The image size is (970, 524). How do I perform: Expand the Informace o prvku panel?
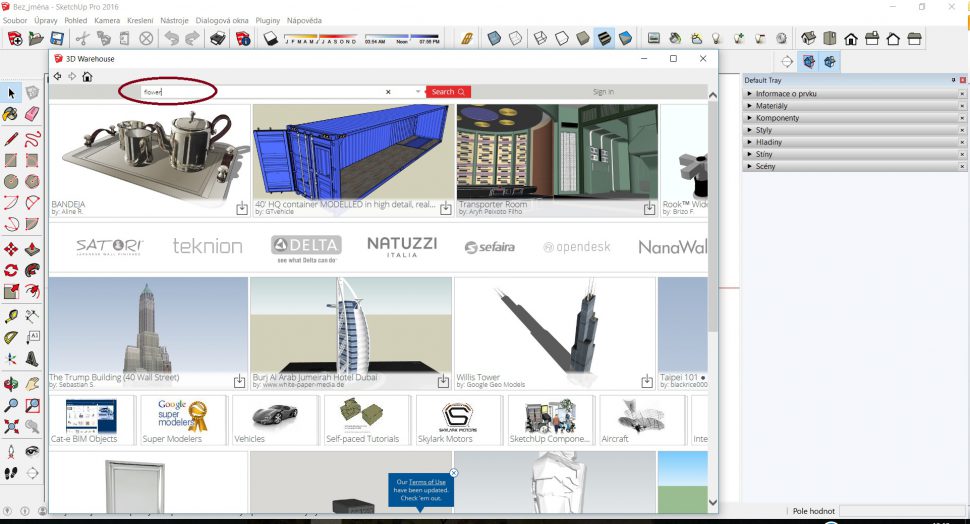point(854,93)
